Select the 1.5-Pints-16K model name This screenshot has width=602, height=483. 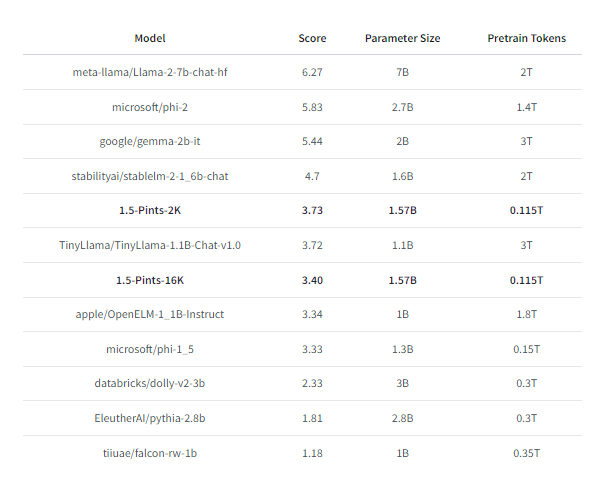(x=150, y=280)
